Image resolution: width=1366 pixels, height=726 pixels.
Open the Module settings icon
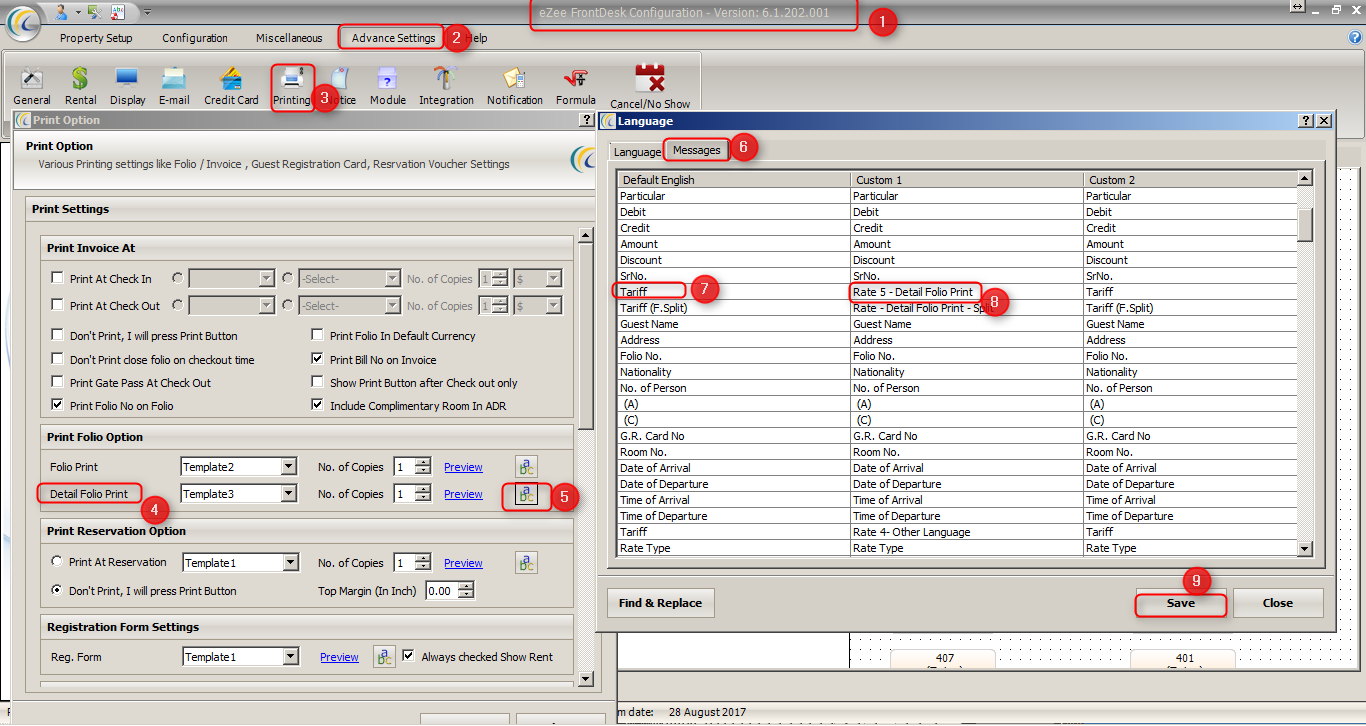(x=388, y=86)
